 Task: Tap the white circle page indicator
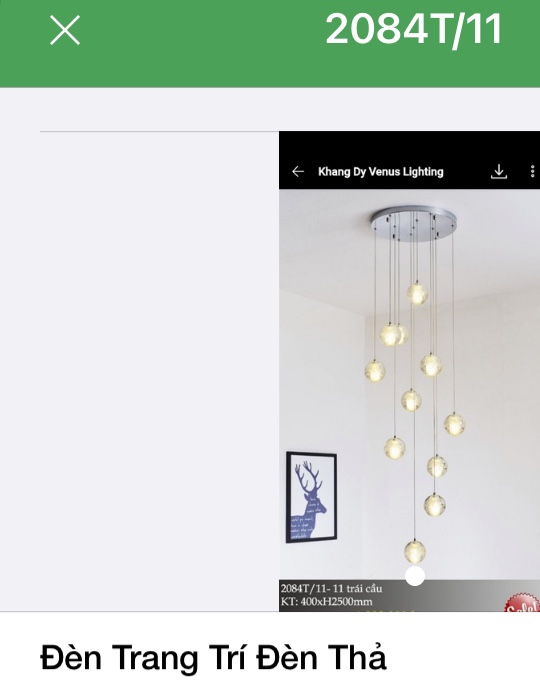pos(415,576)
